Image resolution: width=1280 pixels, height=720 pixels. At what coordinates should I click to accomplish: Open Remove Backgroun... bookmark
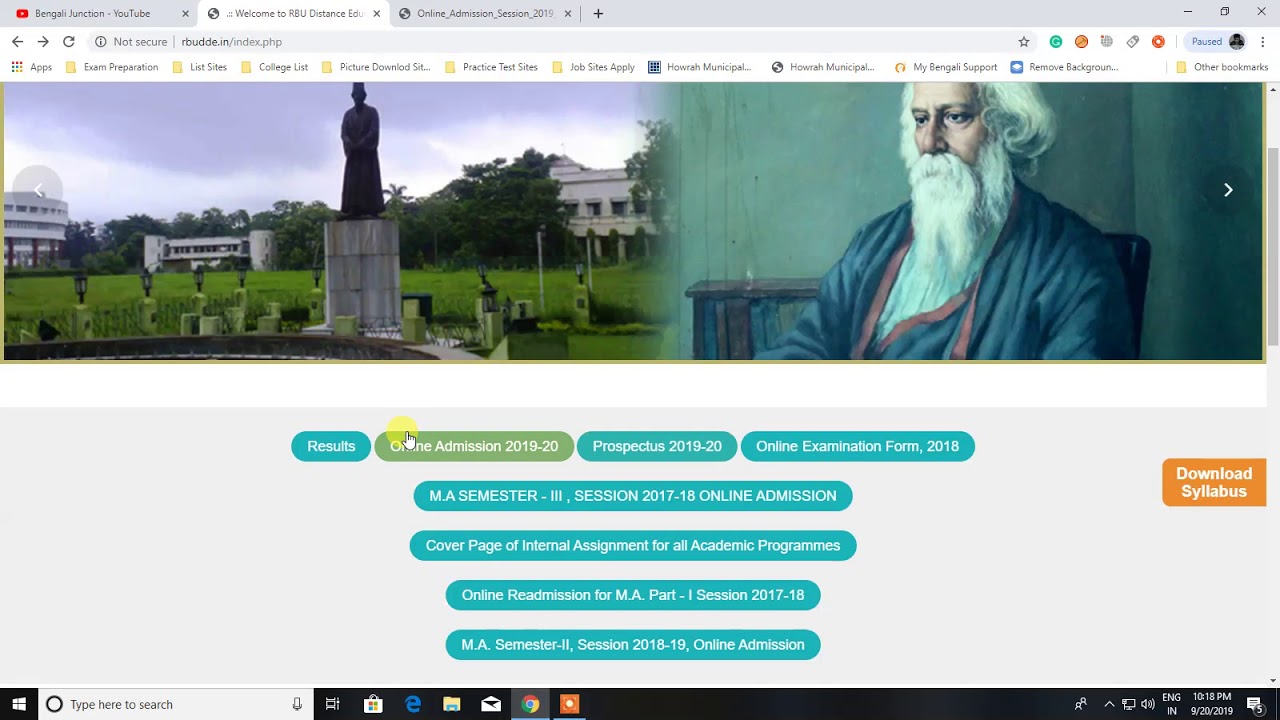coord(1064,67)
